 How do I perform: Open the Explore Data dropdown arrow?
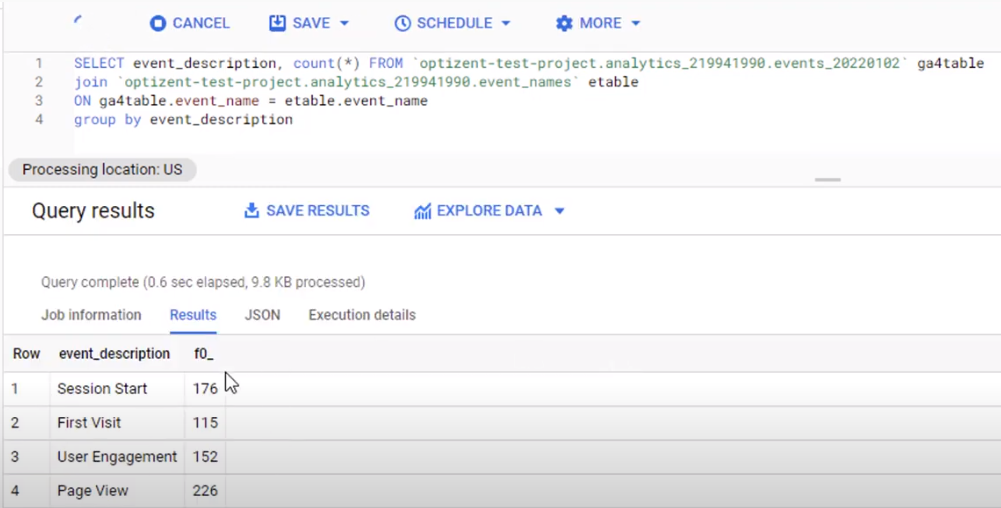coord(559,211)
